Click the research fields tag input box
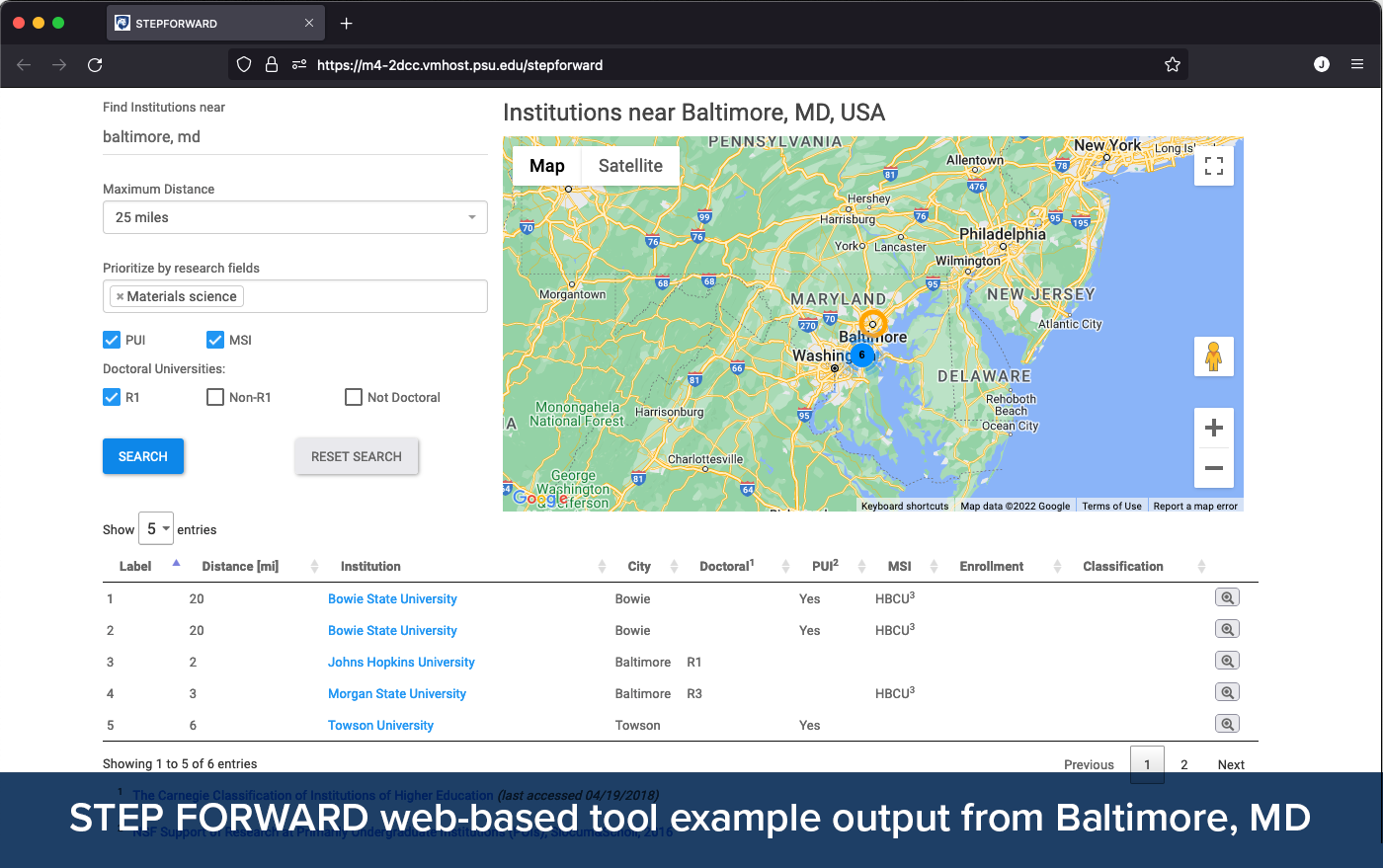Viewport: 1383px width, 868px height. tap(295, 296)
